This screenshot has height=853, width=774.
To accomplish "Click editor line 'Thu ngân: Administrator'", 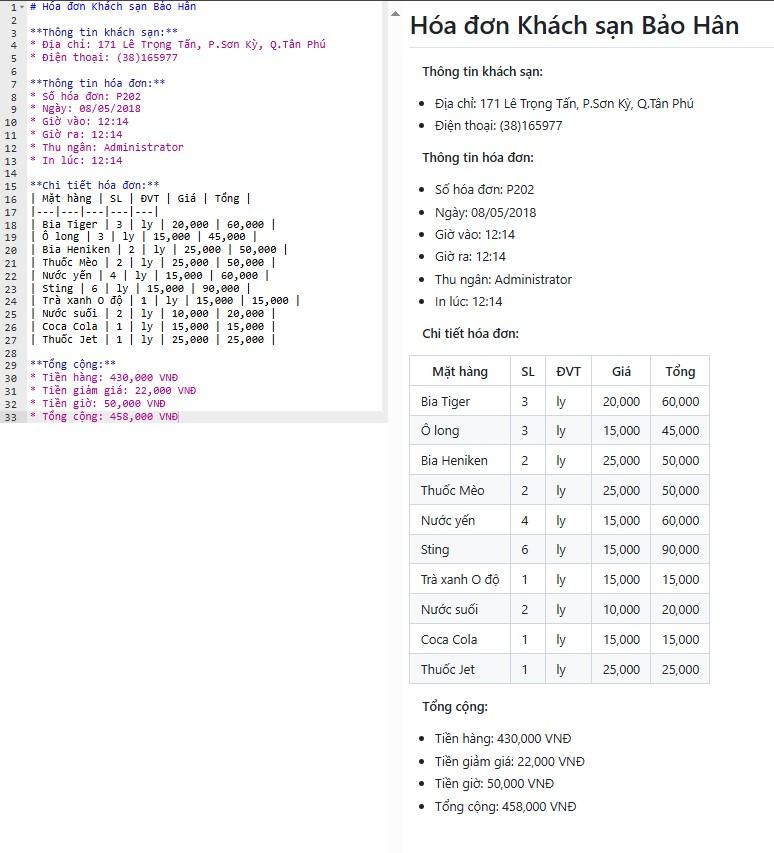I will click(x=107, y=147).
